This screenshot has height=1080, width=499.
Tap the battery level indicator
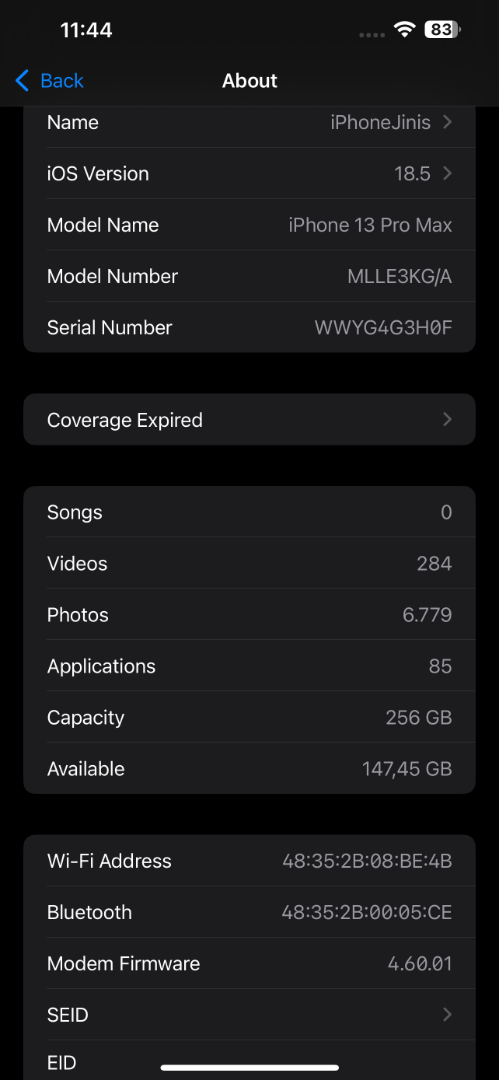(x=442, y=30)
